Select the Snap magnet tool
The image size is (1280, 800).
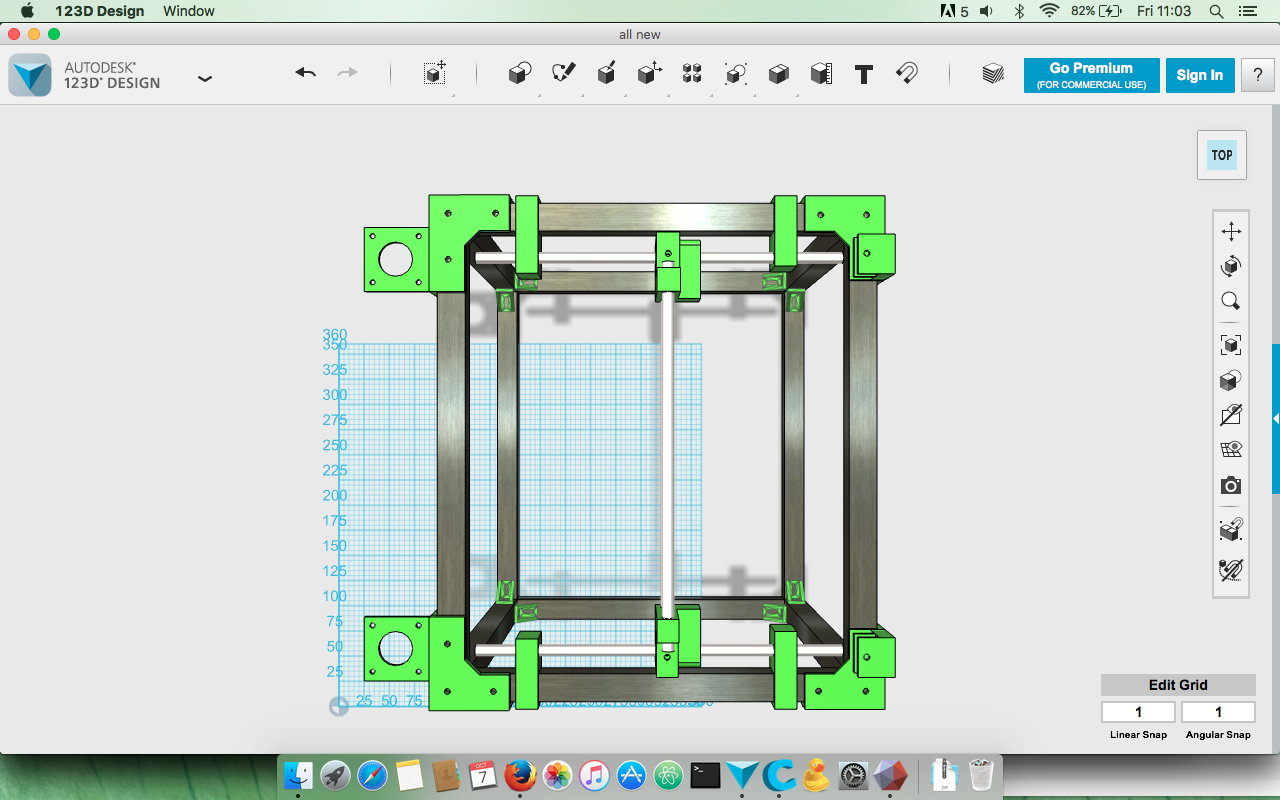(x=906, y=73)
